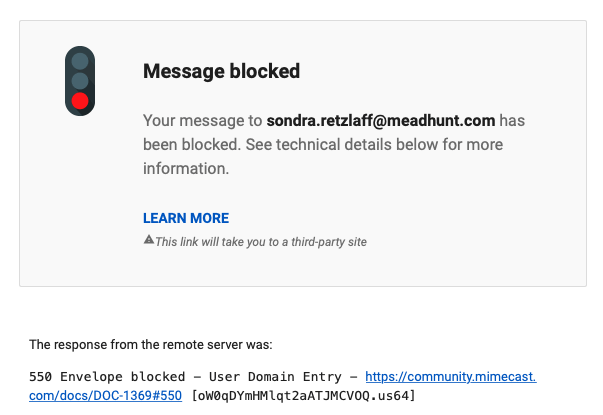Click the '550 Envelope blocked' text

click(107, 377)
